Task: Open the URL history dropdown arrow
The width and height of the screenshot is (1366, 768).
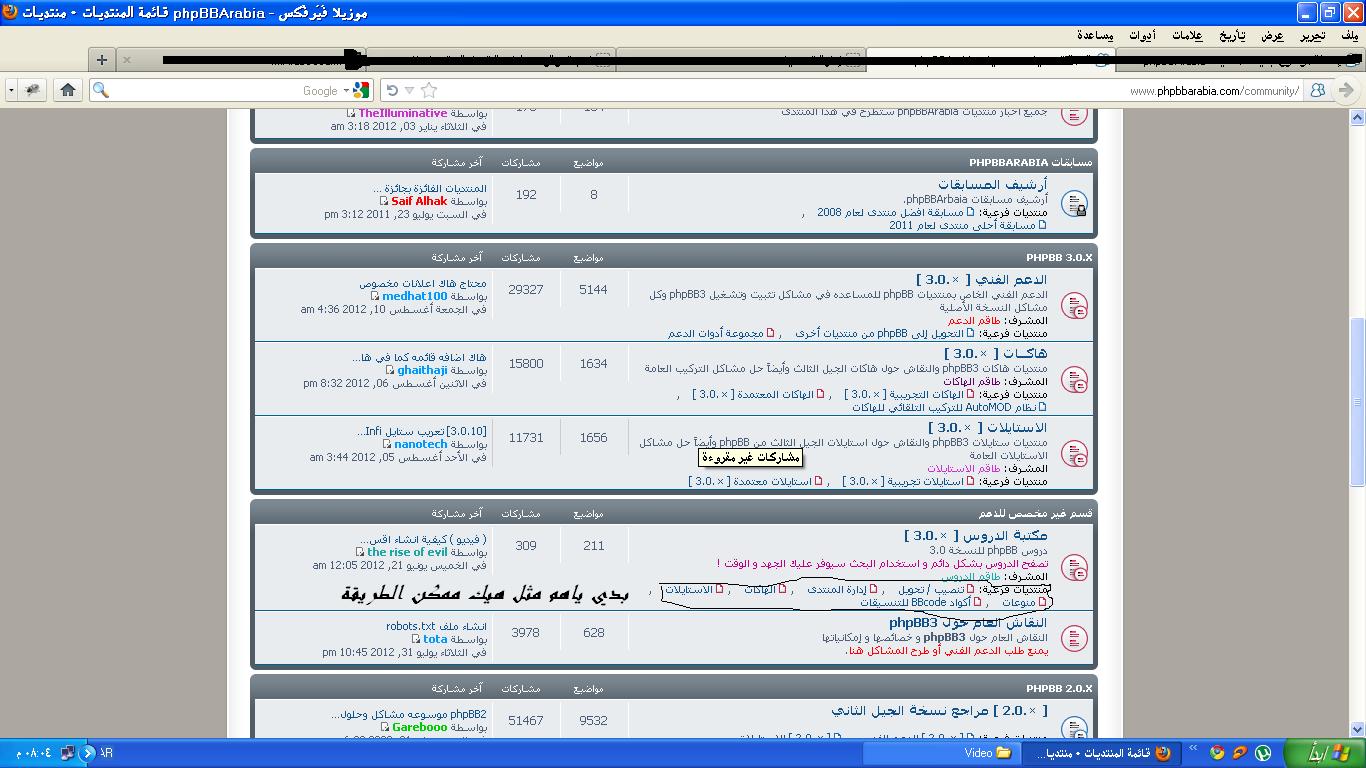Action: point(409,90)
